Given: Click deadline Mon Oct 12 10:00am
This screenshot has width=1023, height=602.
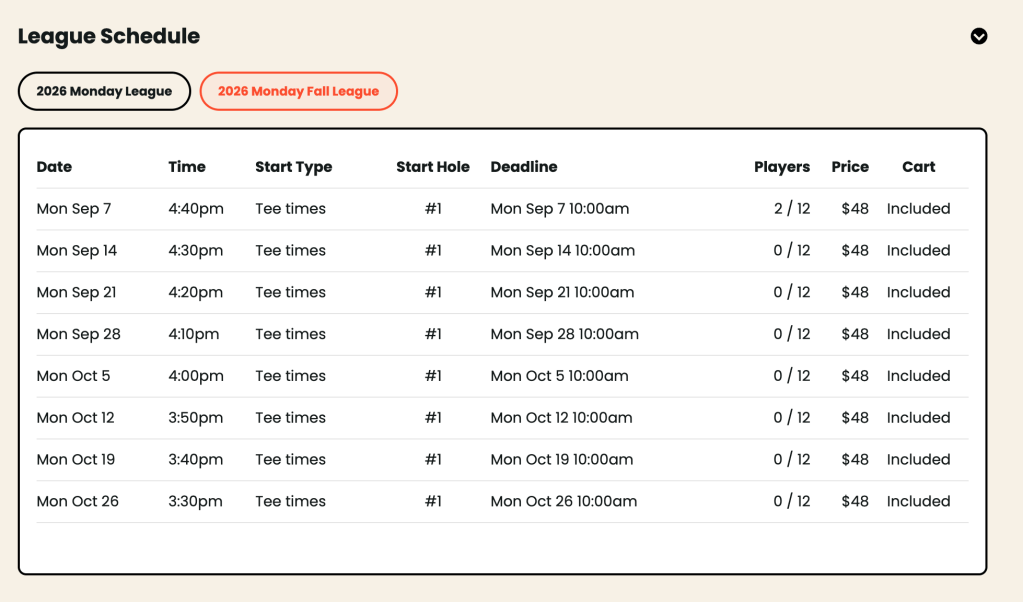Looking at the screenshot, I should point(561,417).
